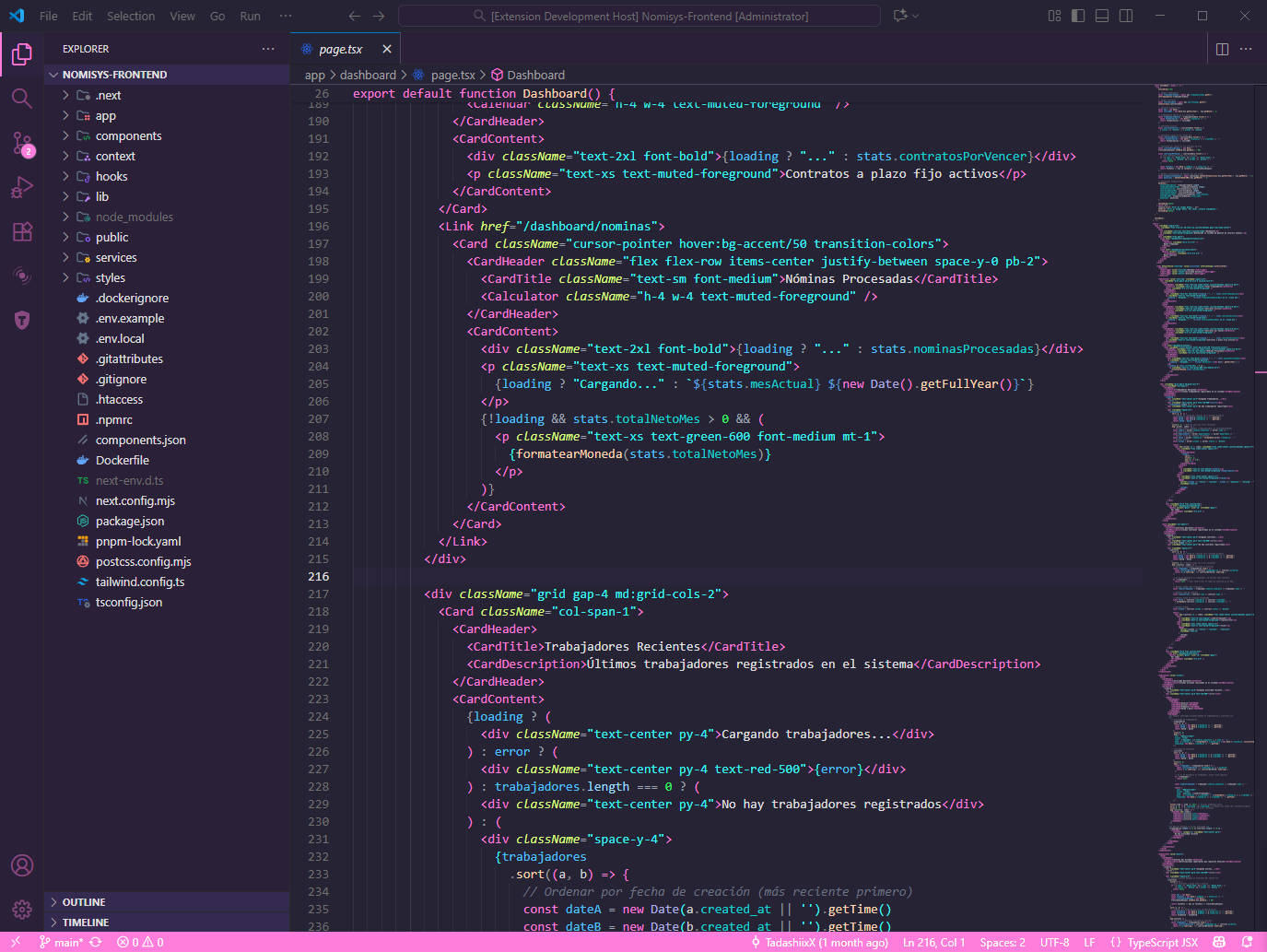The width and height of the screenshot is (1267, 952).
Task: Toggle the bottom Panel visibility
Action: point(1102,16)
